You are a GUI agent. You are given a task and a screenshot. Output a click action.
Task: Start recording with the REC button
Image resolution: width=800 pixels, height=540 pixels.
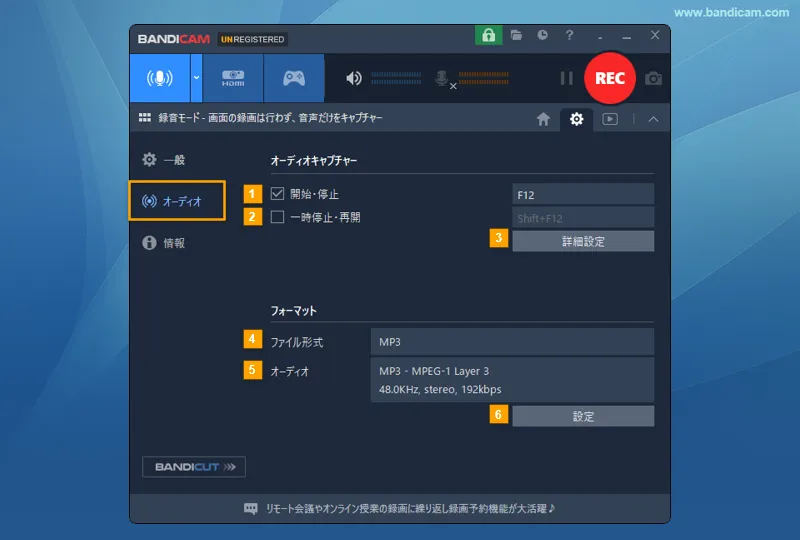pyautogui.click(x=610, y=78)
